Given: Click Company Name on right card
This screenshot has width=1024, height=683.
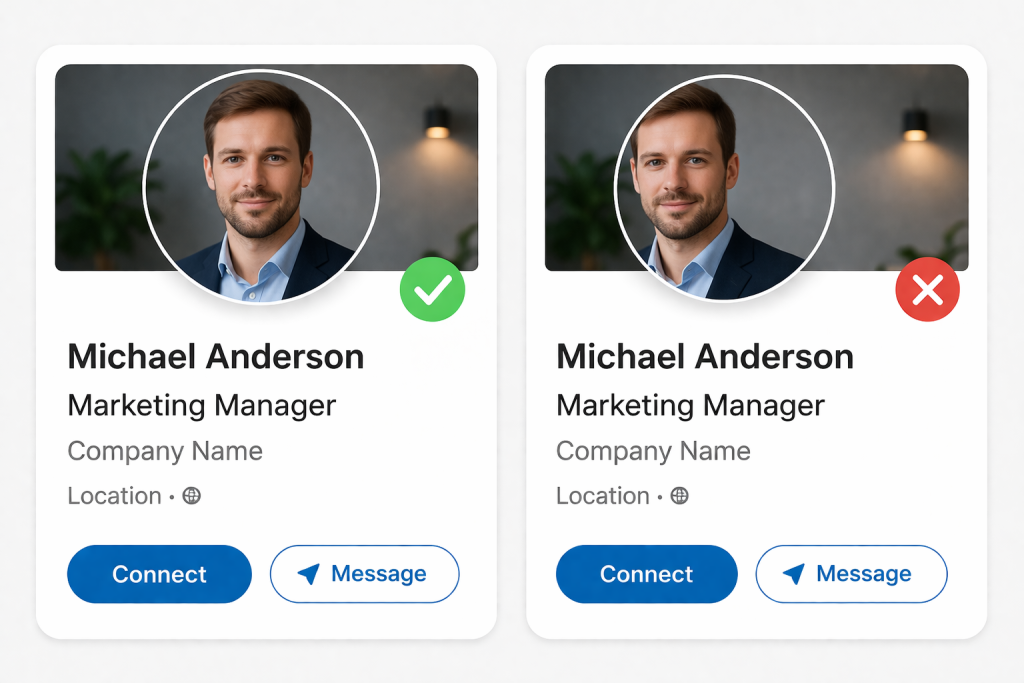Looking at the screenshot, I should click(653, 451).
